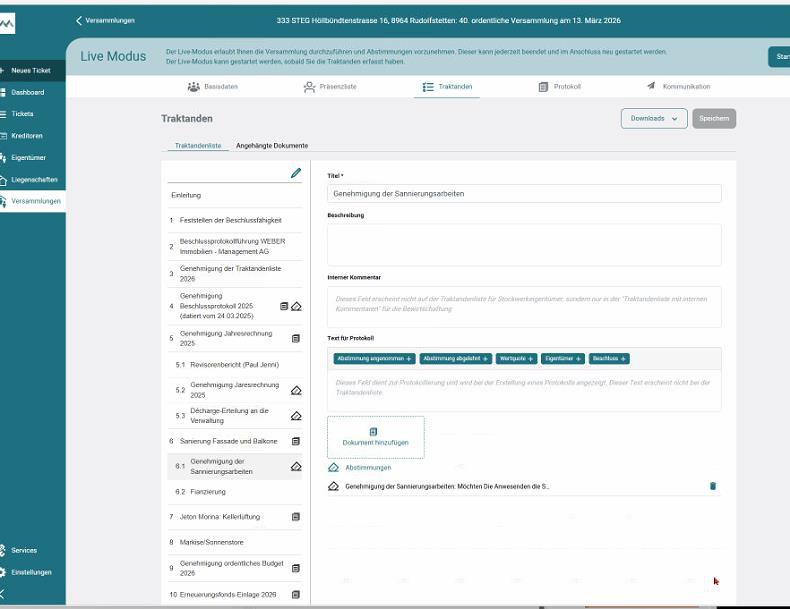Screen dimensions: 790x609
Task: Click the Abstimmungen vote icon
Action: (334, 467)
